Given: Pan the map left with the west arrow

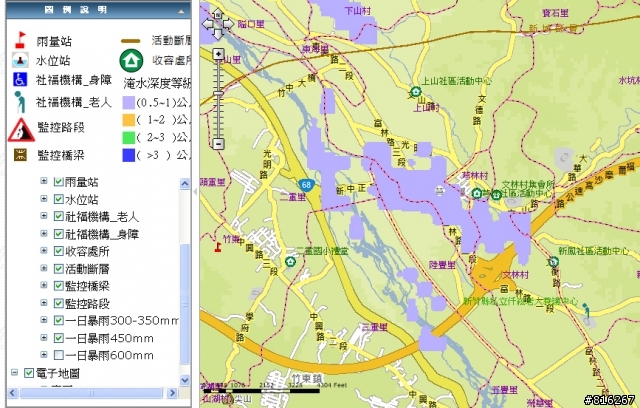Looking at the screenshot, I should click(x=208, y=24).
